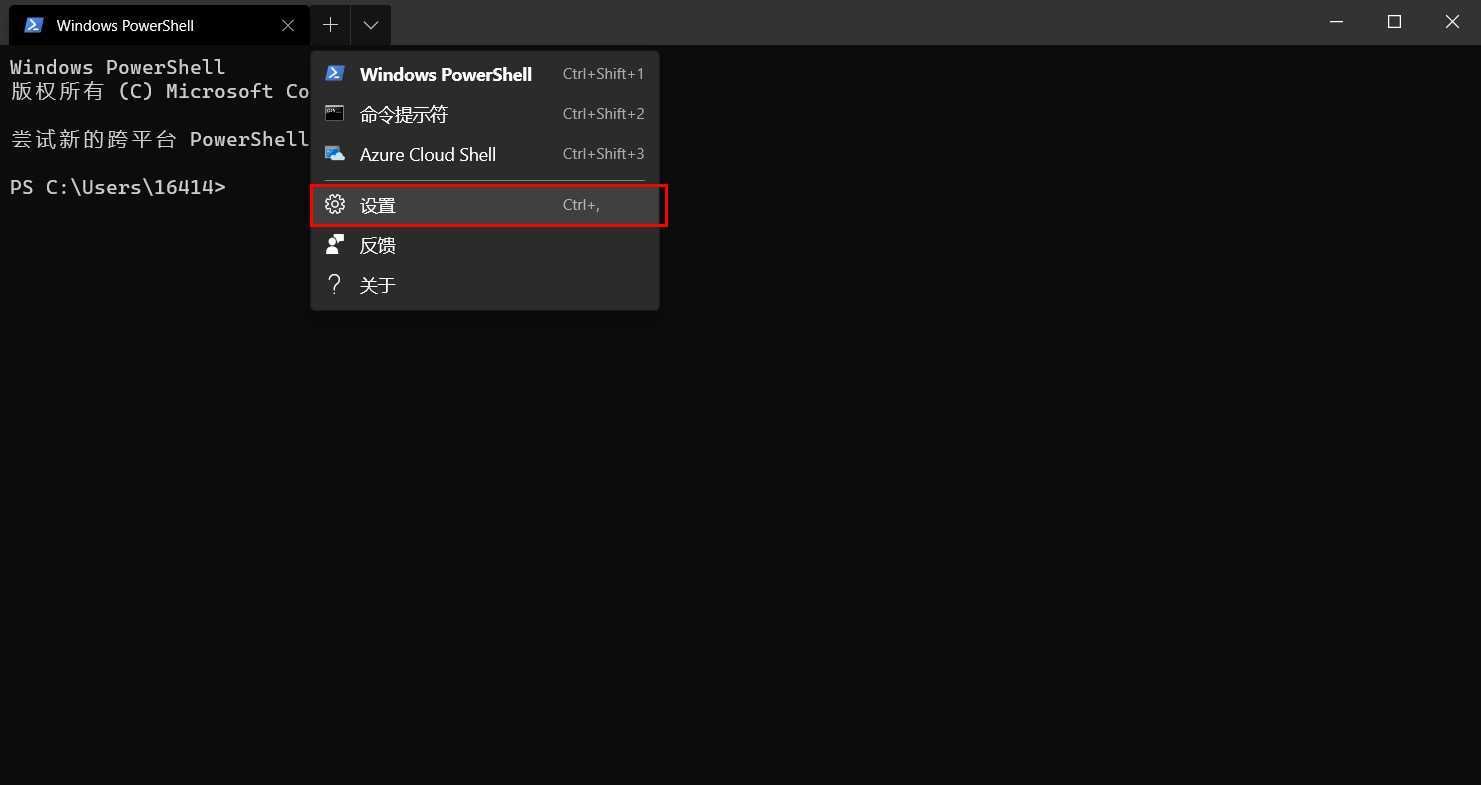This screenshot has width=1481, height=785.
Task: Click the Ctrl+Shift+1 shortcut text
Action: pyautogui.click(x=603, y=74)
